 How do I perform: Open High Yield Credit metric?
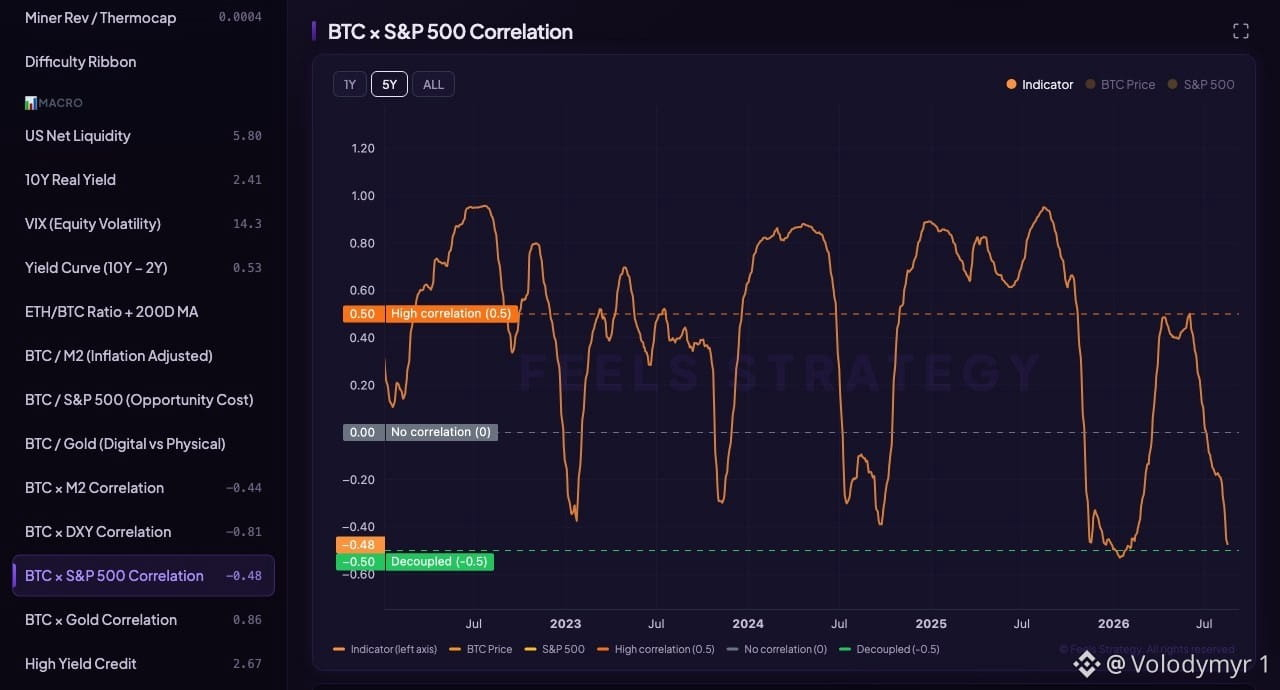pos(143,663)
